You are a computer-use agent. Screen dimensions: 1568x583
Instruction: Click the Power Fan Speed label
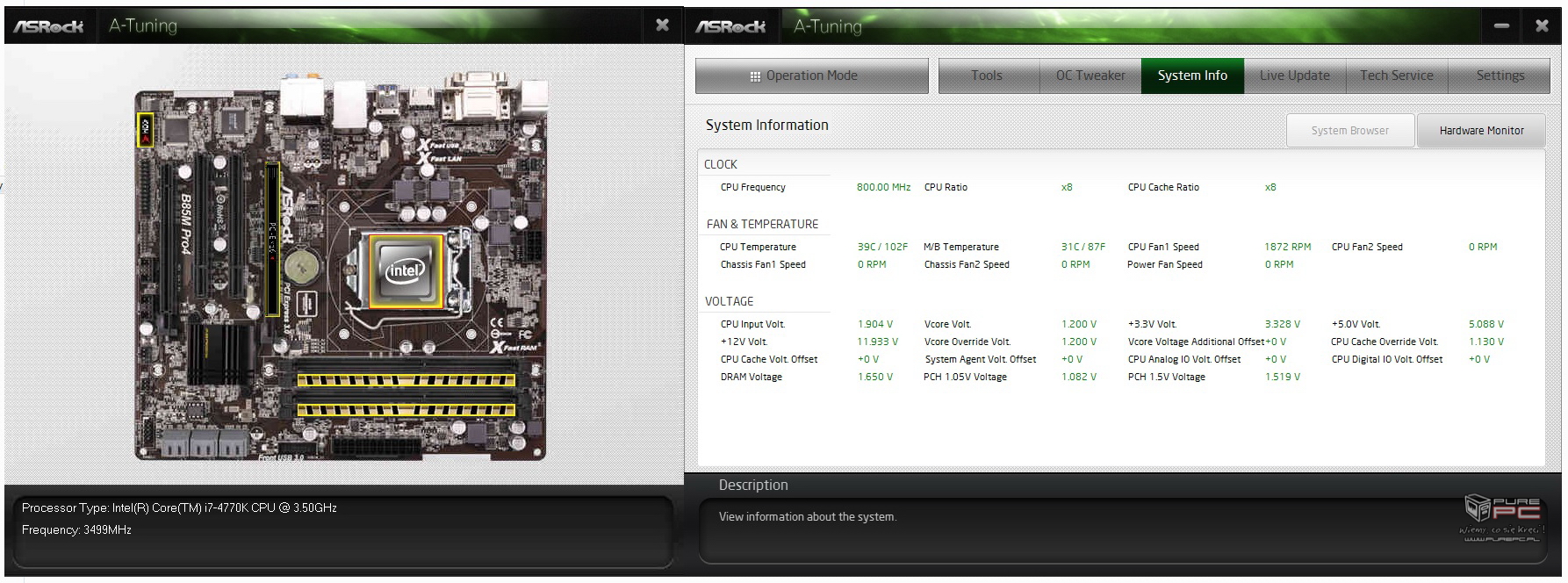click(1165, 264)
